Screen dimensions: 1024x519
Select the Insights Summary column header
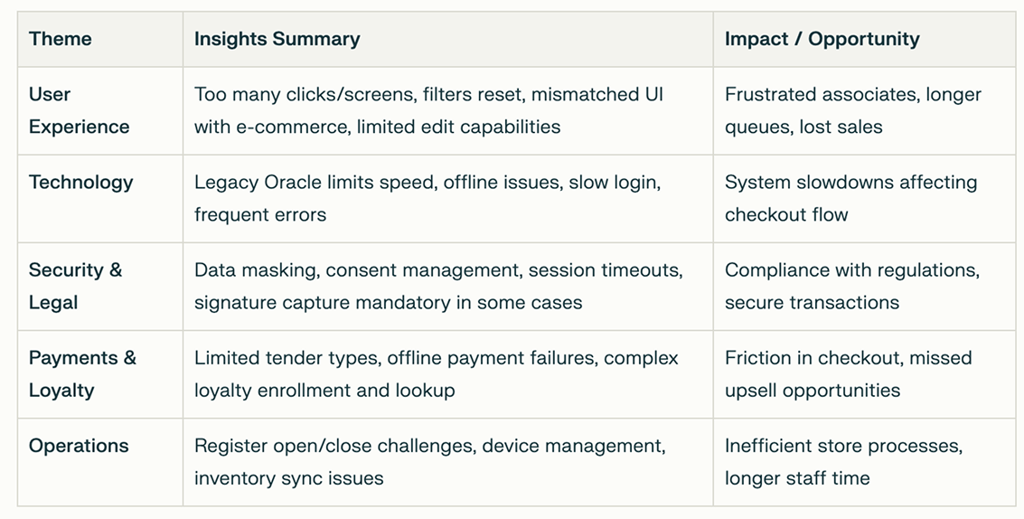pyautogui.click(x=277, y=39)
